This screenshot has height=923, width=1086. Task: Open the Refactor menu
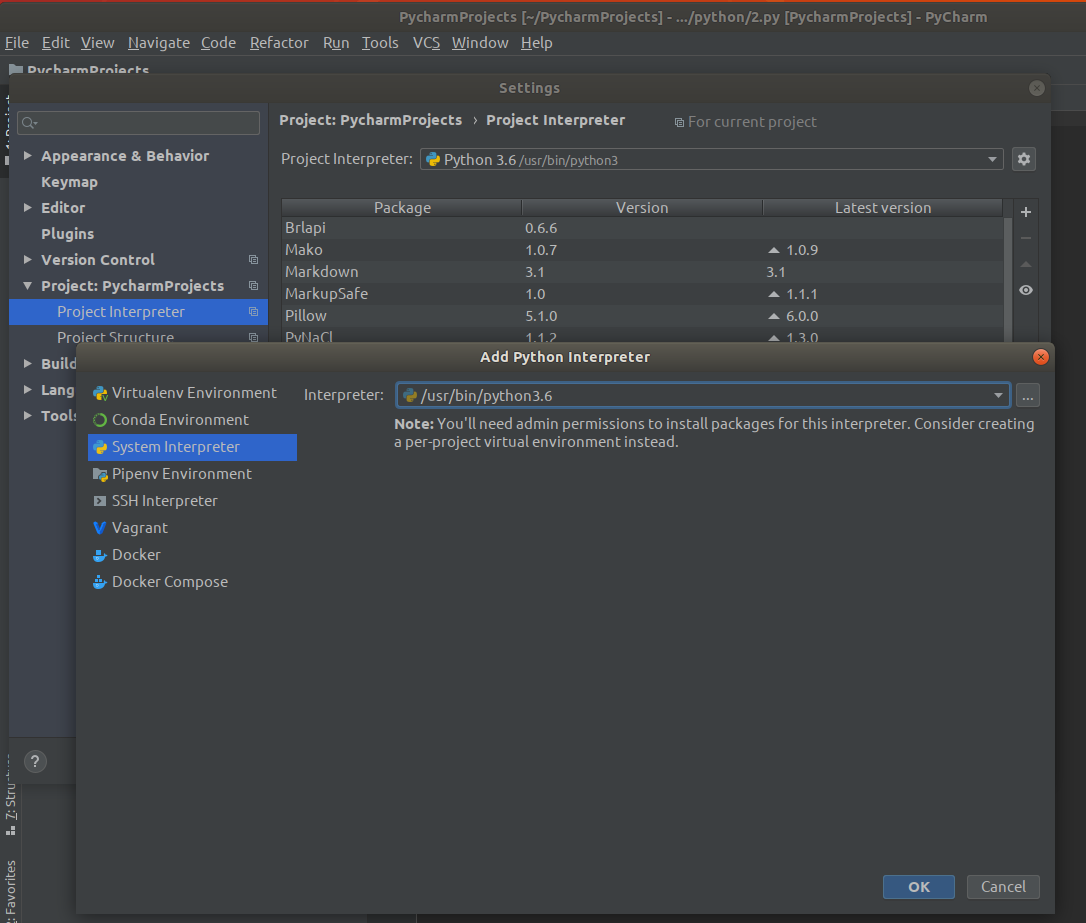click(x=278, y=43)
